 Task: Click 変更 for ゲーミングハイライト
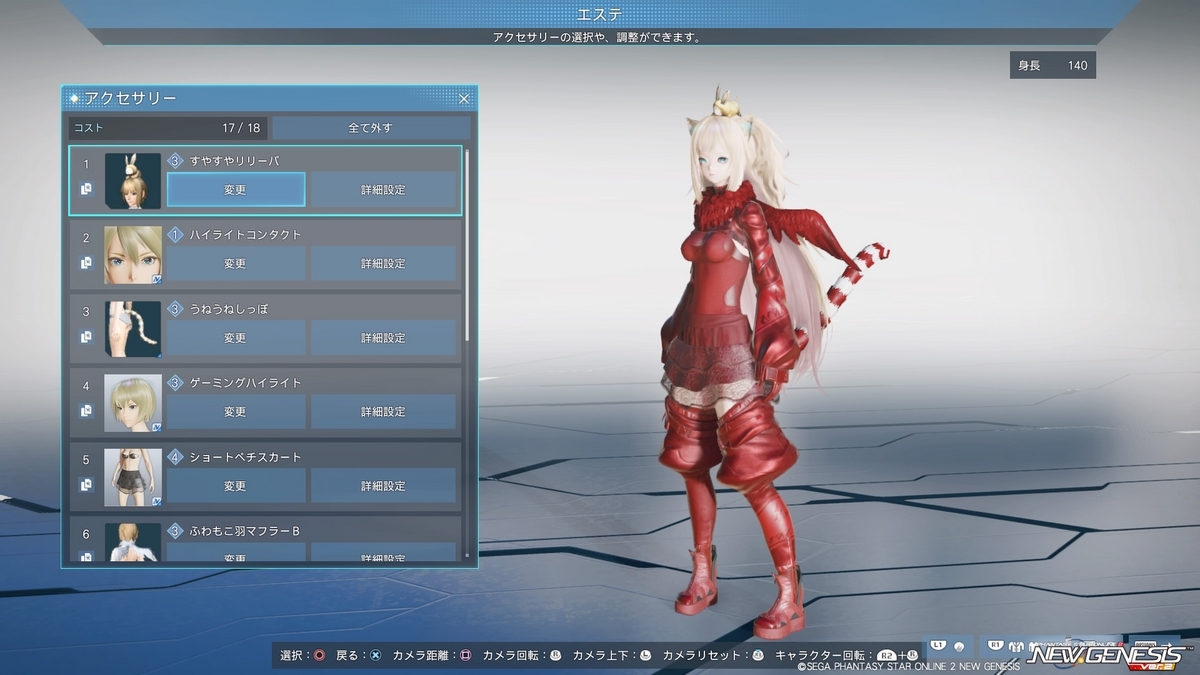click(x=235, y=412)
